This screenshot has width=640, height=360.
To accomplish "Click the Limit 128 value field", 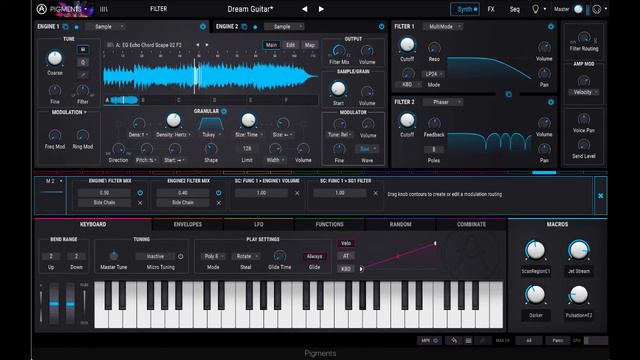I will click(x=247, y=149).
